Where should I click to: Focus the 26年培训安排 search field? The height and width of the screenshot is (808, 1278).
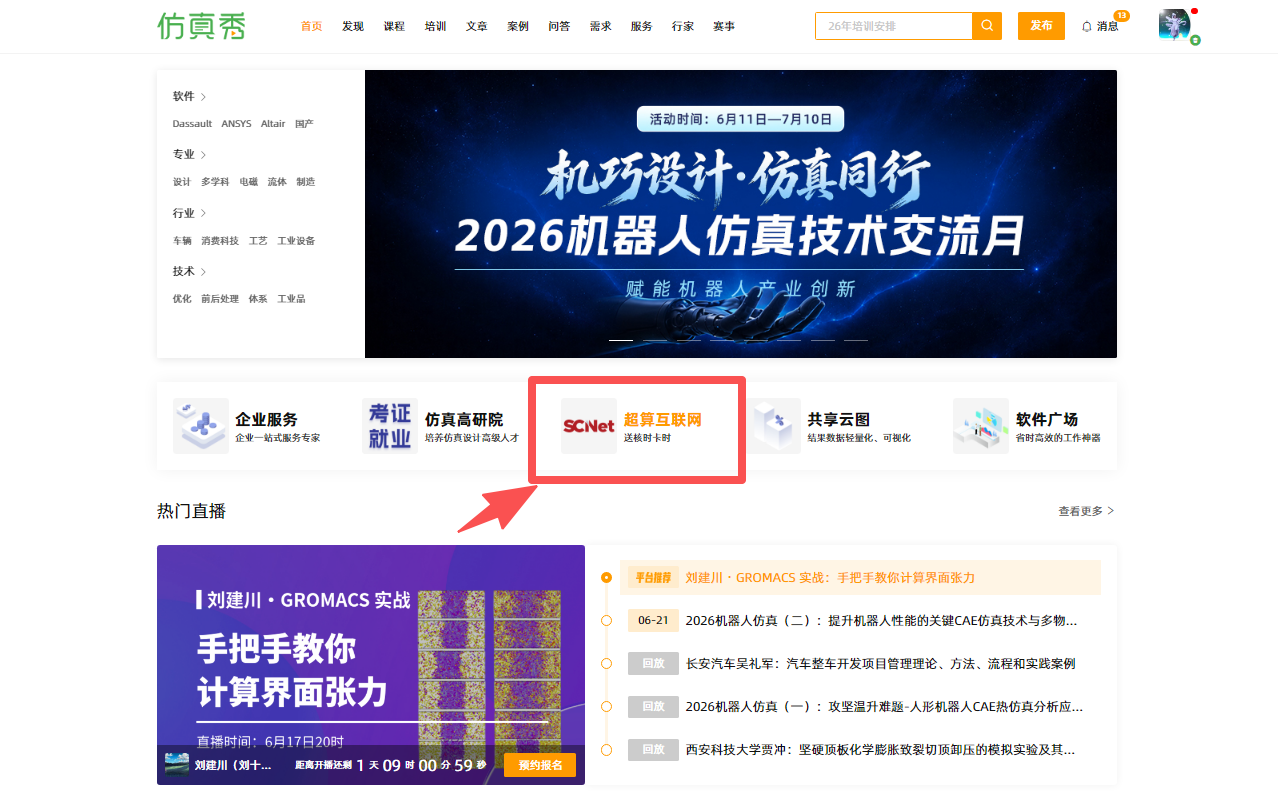point(894,26)
